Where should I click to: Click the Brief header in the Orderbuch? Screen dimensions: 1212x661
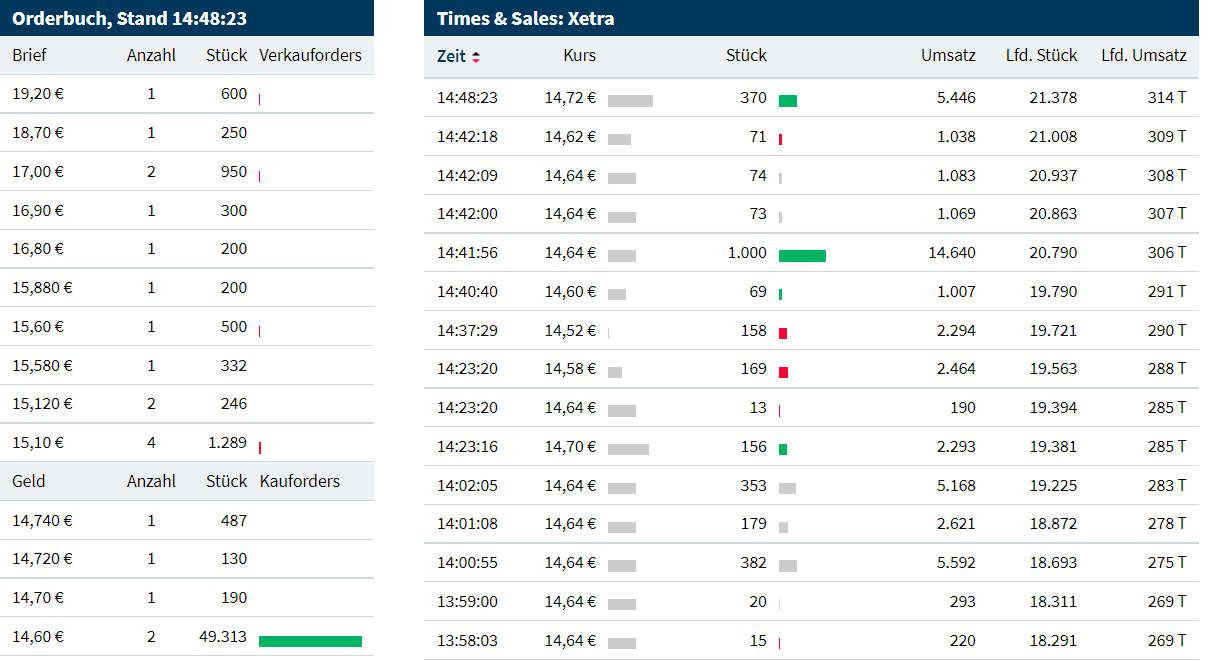pyautogui.click(x=29, y=55)
